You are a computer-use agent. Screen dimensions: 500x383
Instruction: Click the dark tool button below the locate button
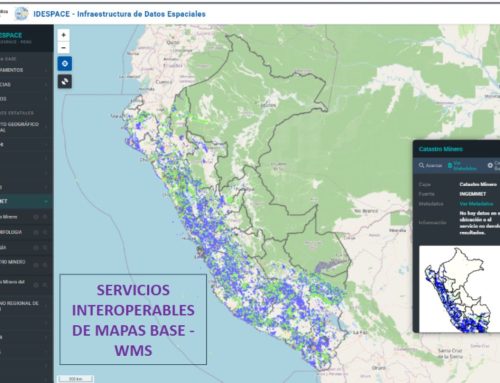(x=65, y=81)
